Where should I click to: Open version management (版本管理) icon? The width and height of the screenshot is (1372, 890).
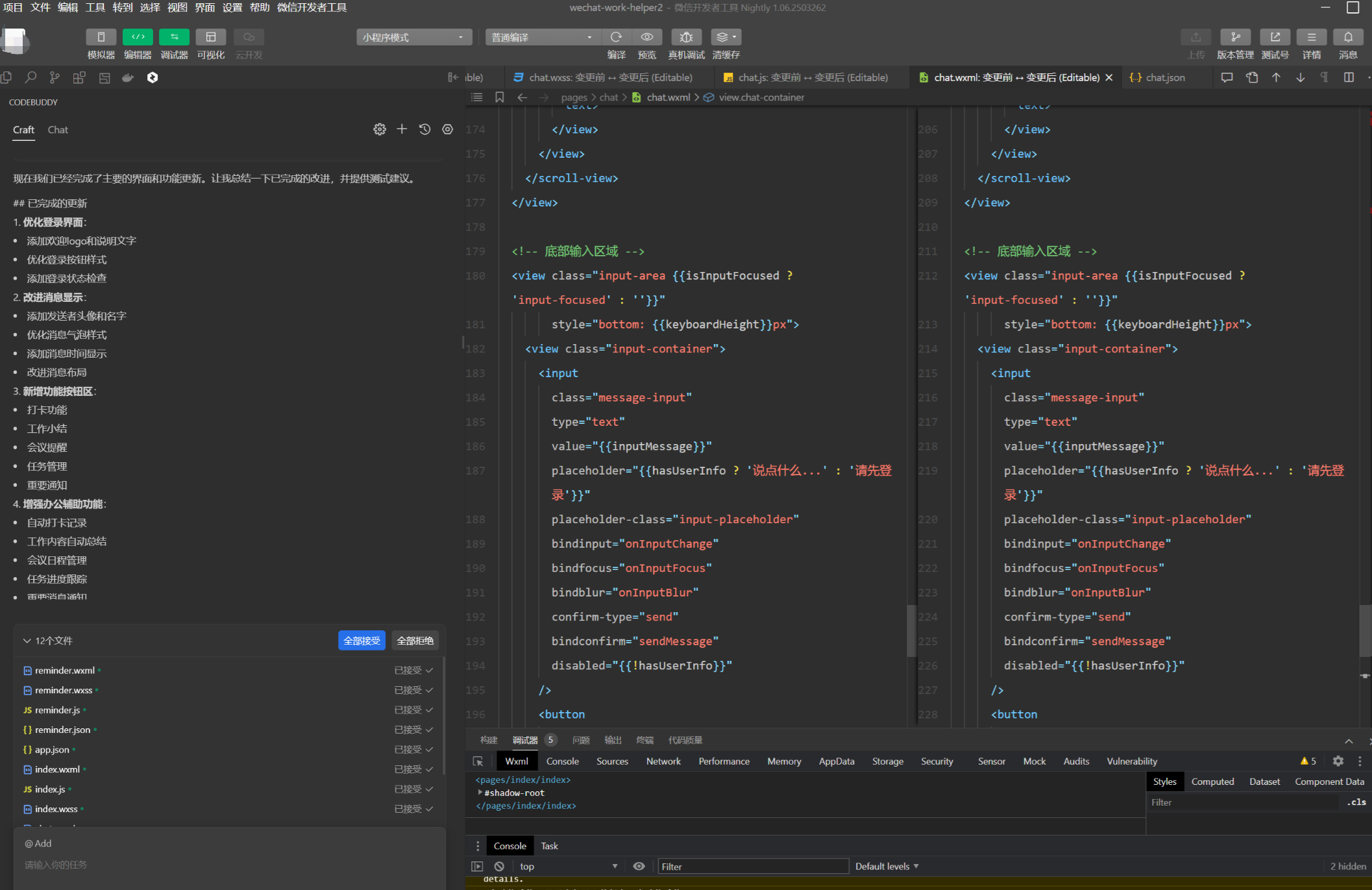coord(1234,37)
